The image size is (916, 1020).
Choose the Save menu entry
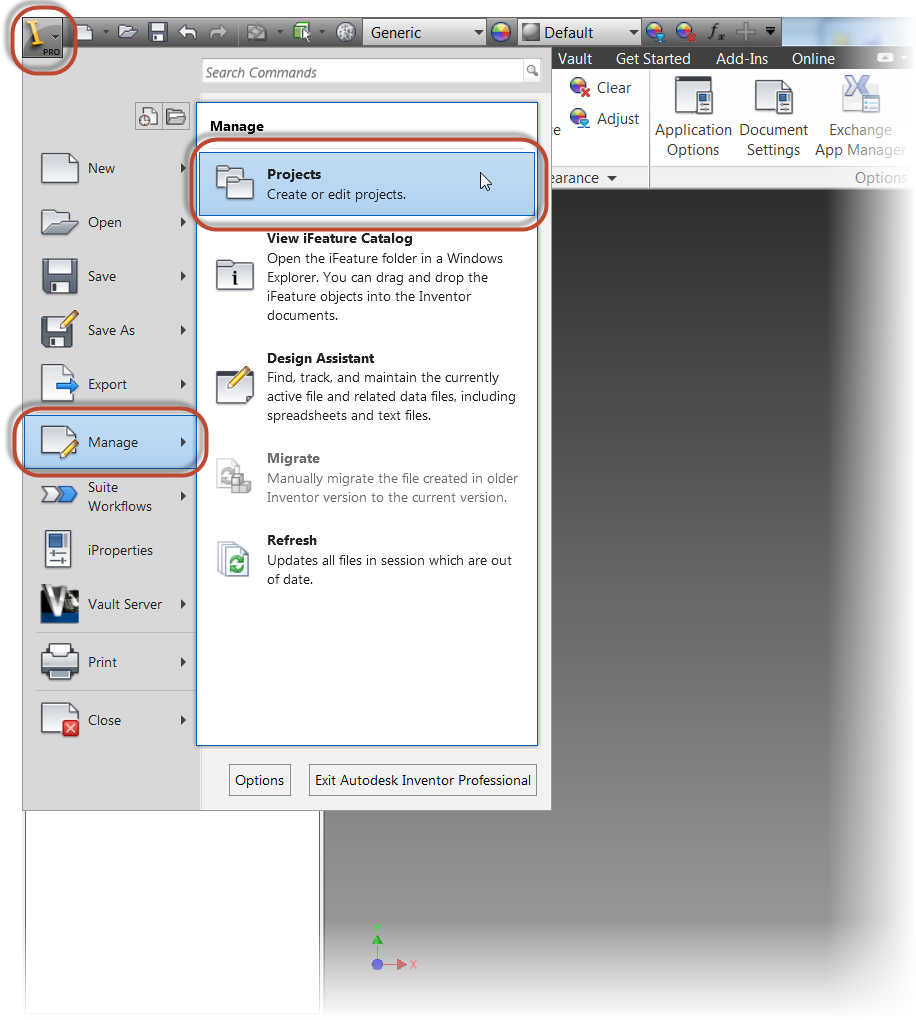111,276
